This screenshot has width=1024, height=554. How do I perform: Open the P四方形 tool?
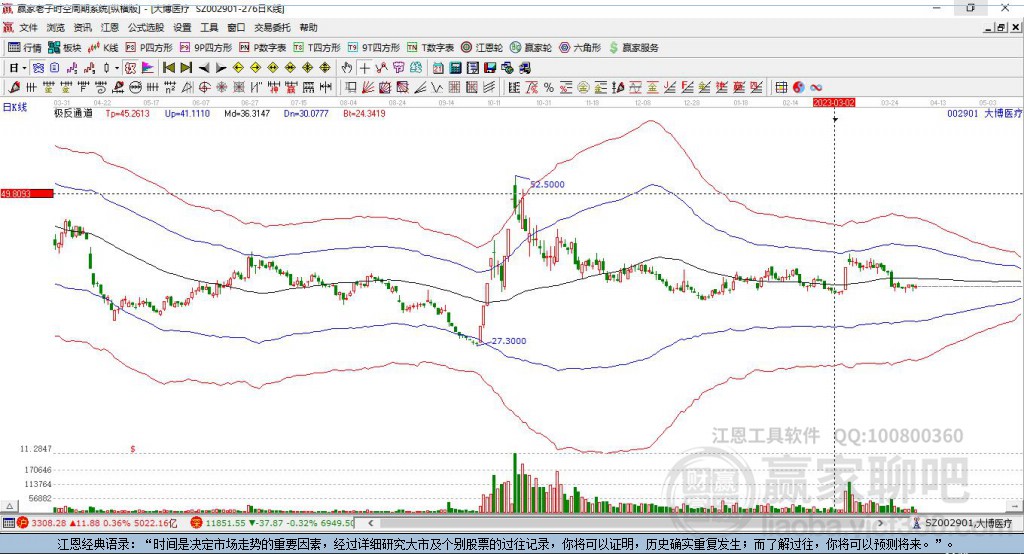pyautogui.click(x=149, y=48)
